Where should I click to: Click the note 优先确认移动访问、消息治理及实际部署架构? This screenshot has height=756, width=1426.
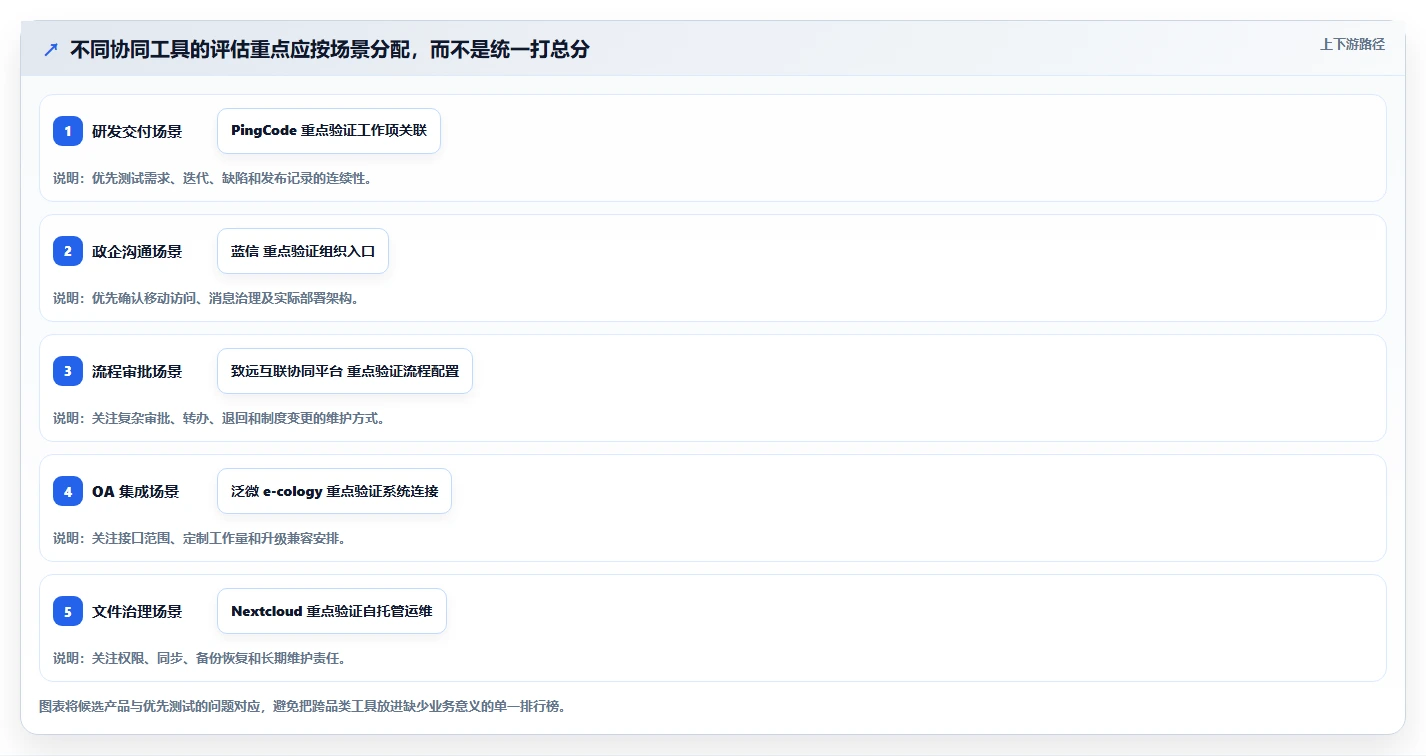point(224,298)
